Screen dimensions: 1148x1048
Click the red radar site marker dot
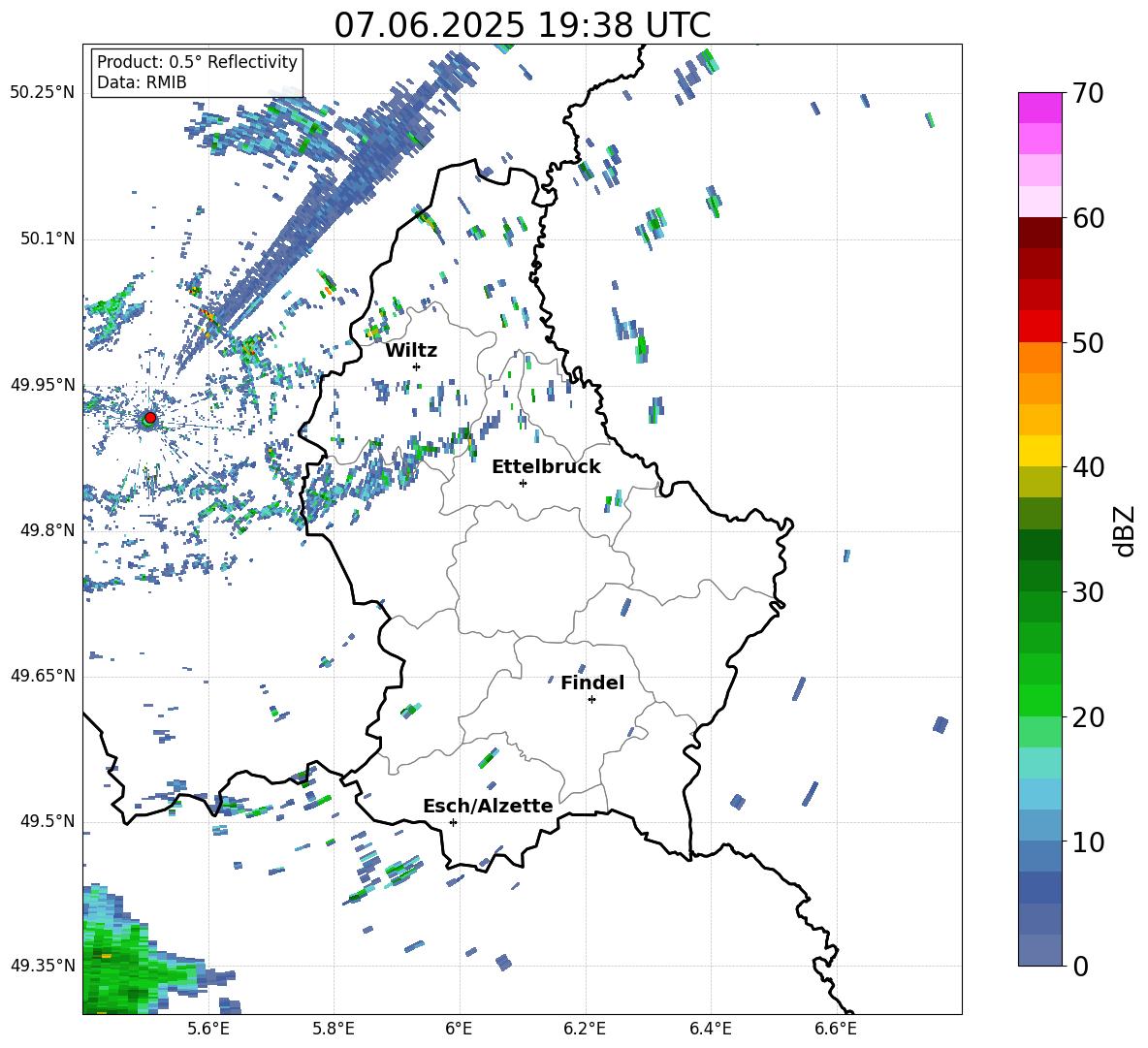pos(150,418)
